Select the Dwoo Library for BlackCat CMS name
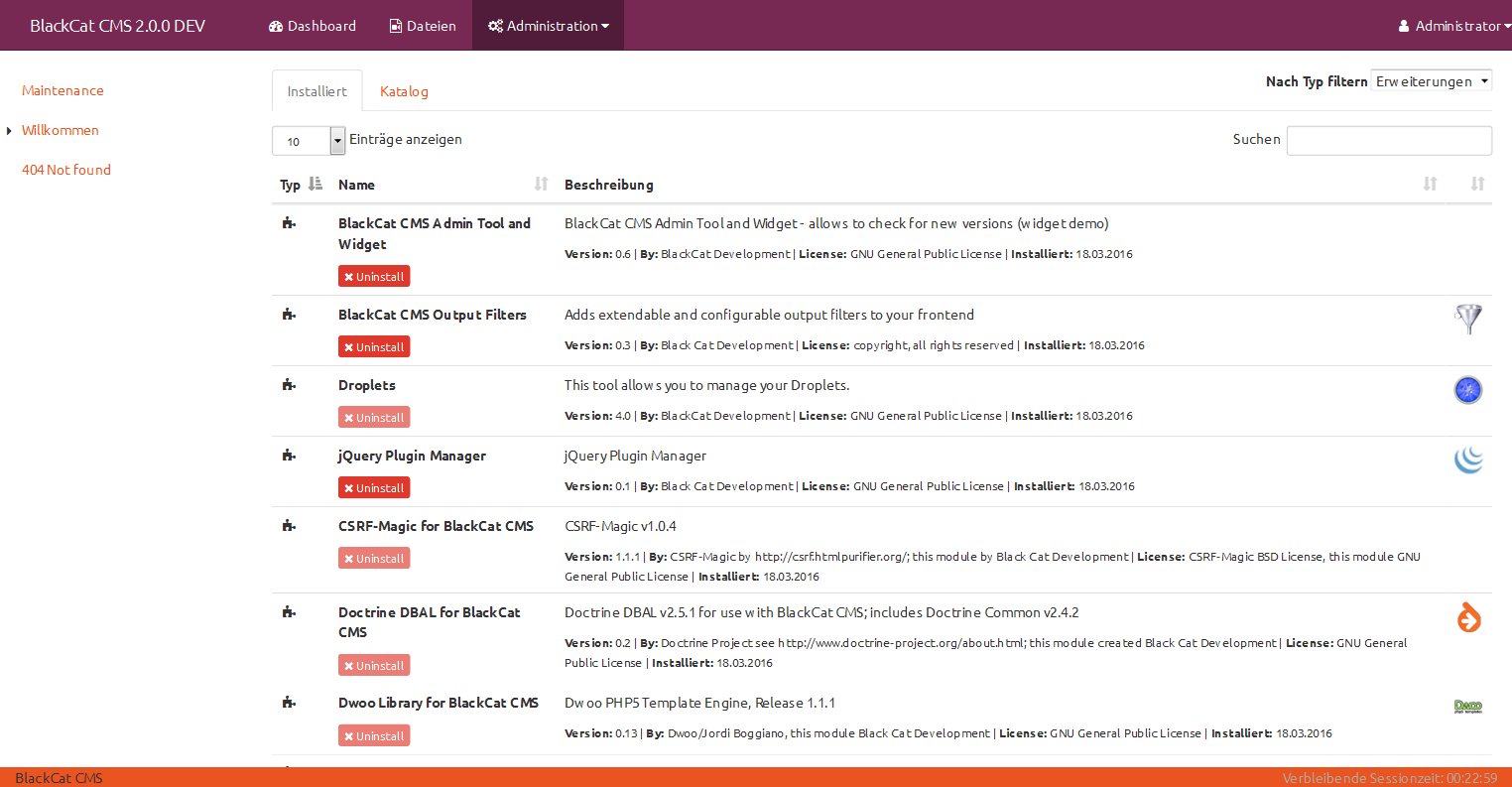The width and height of the screenshot is (1512, 787). point(439,703)
